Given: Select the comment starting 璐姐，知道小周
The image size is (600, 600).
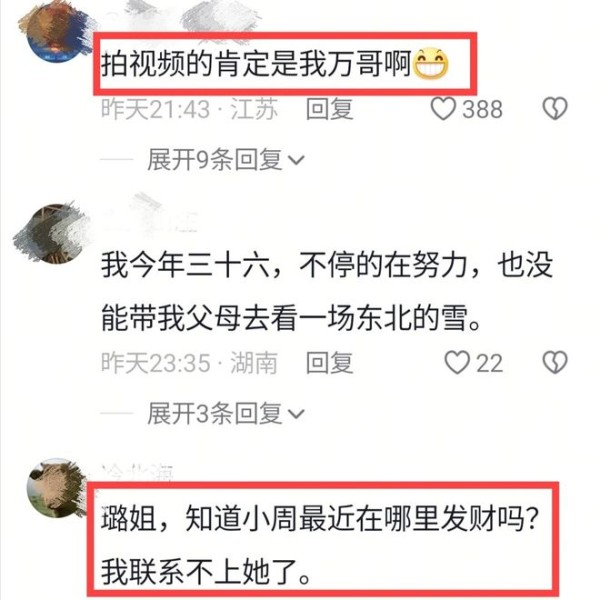Looking at the screenshot, I should click(320, 546).
